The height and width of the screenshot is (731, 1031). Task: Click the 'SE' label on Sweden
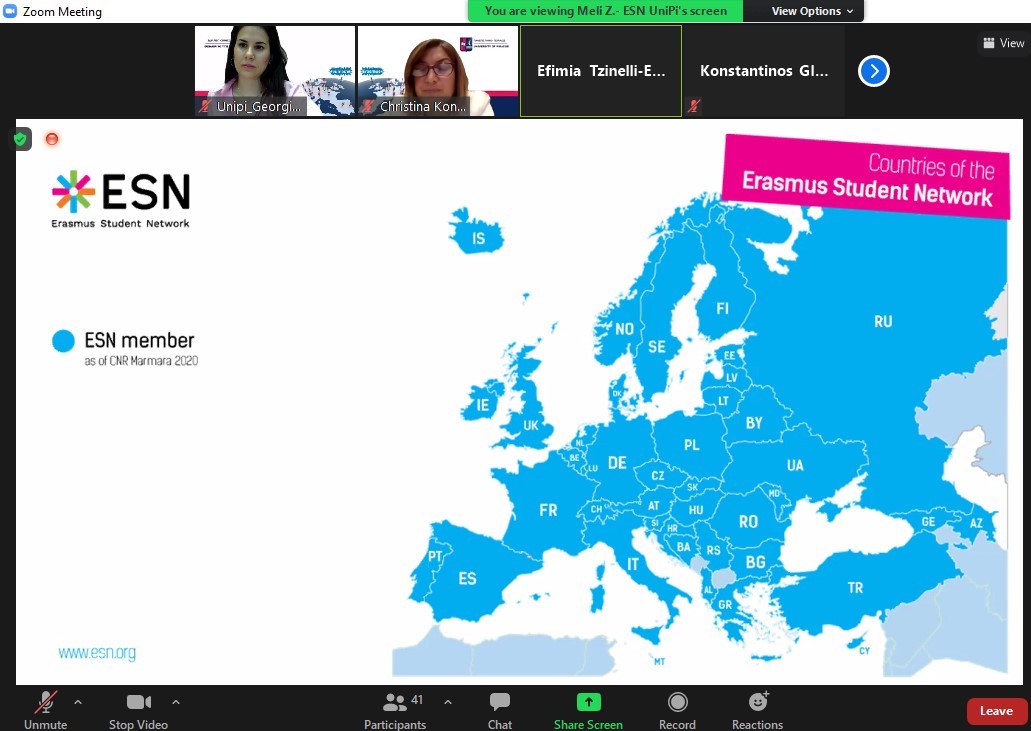[x=657, y=347]
